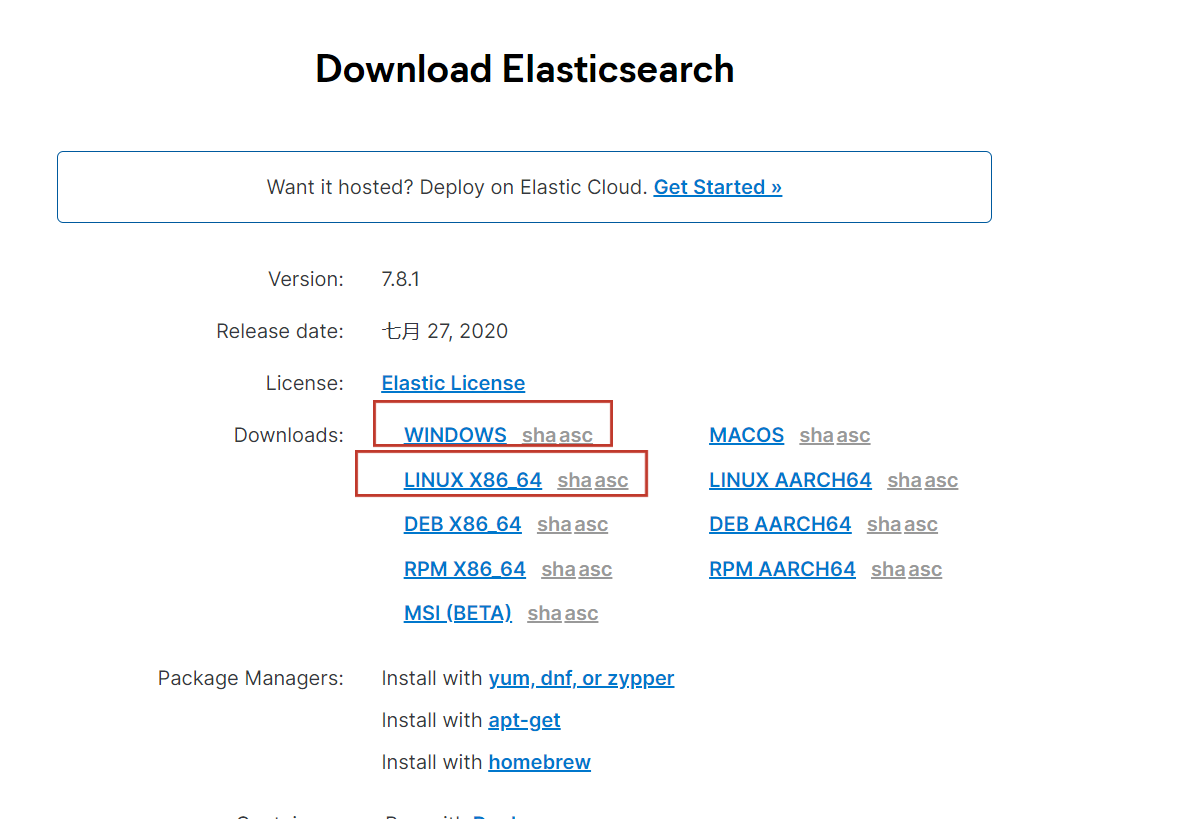
Task: Click the License: label
Action: pyautogui.click(x=304, y=383)
